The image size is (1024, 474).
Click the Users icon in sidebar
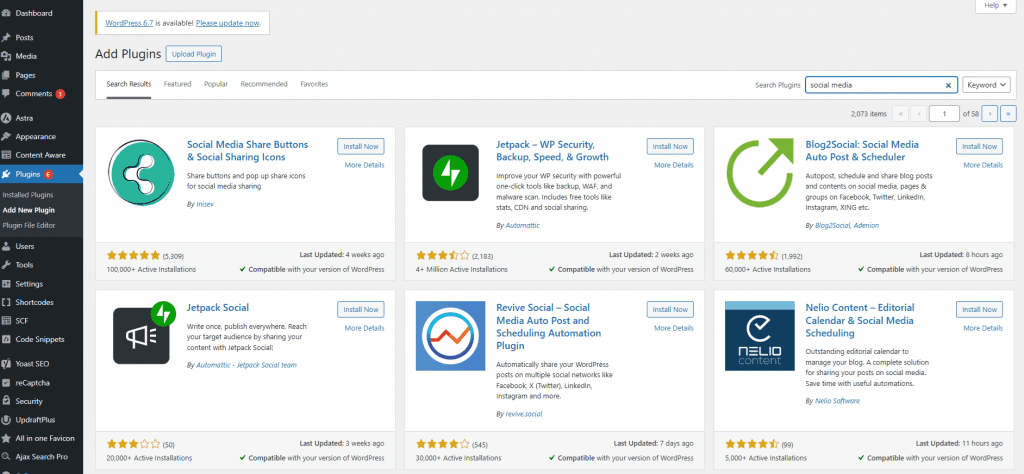pos(6,246)
